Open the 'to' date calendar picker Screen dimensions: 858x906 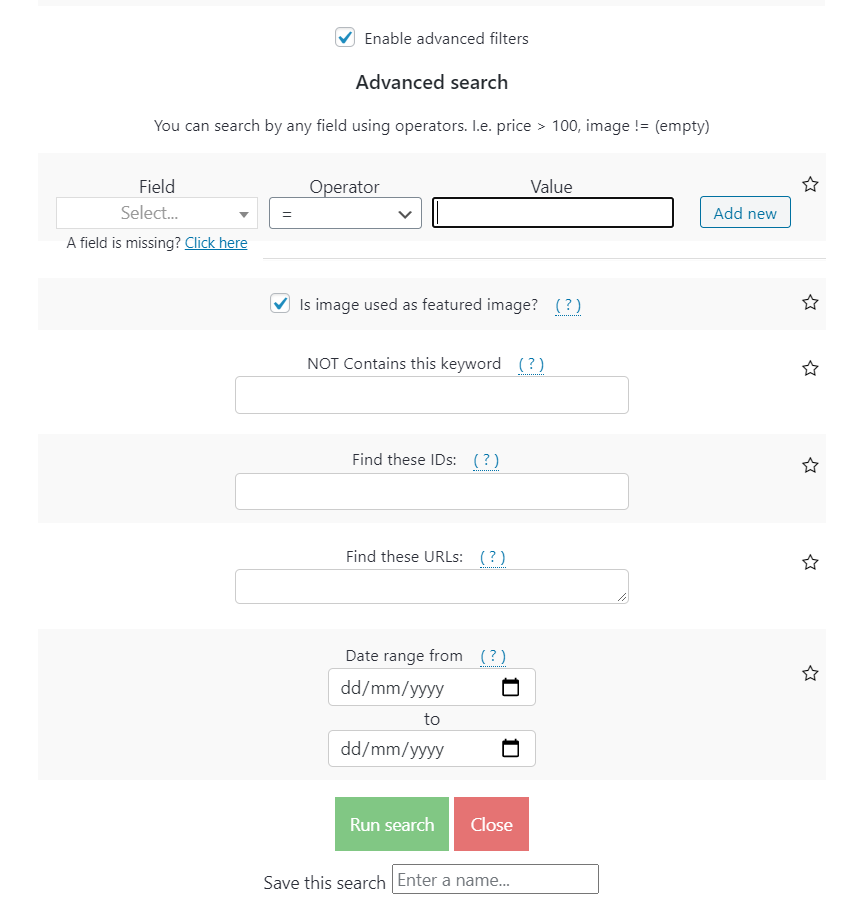click(511, 748)
